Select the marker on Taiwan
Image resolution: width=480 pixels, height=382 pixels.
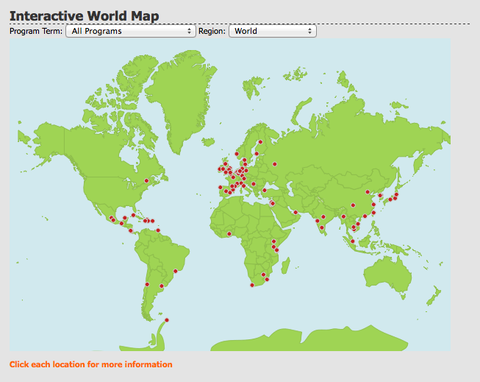pyautogui.click(x=374, y=212)
